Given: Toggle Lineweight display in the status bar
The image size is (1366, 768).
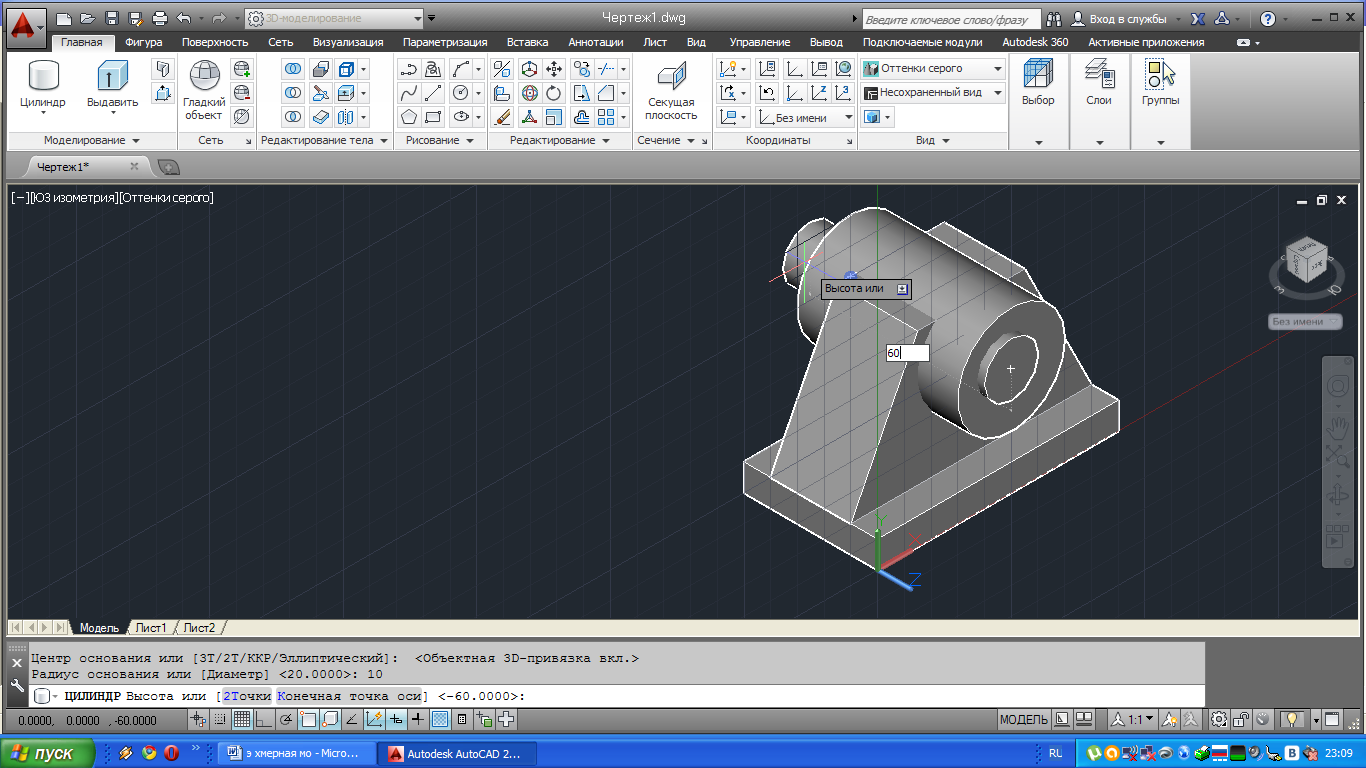Looking at the screenshot, I should pos(418,719).
